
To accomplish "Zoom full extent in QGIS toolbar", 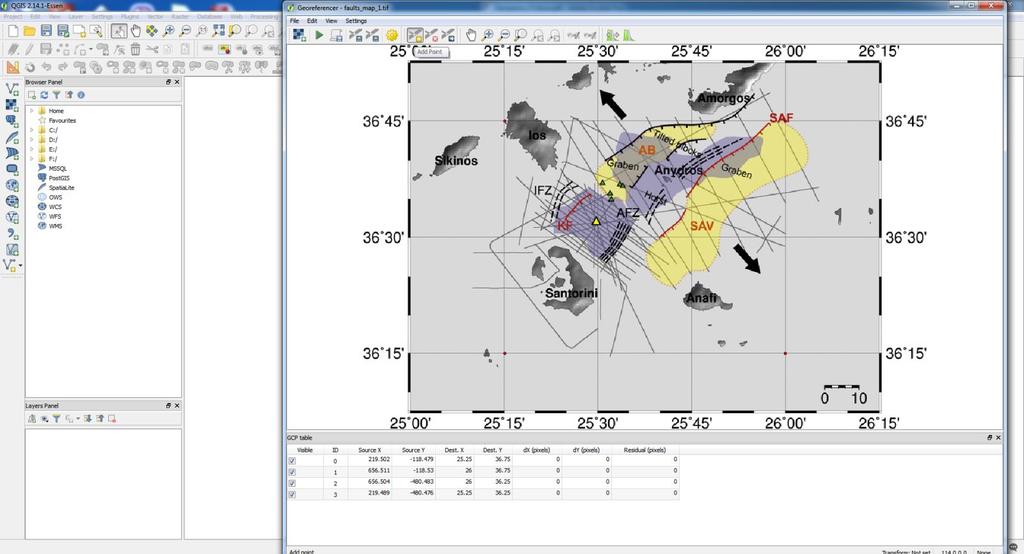I will [219, 30].
